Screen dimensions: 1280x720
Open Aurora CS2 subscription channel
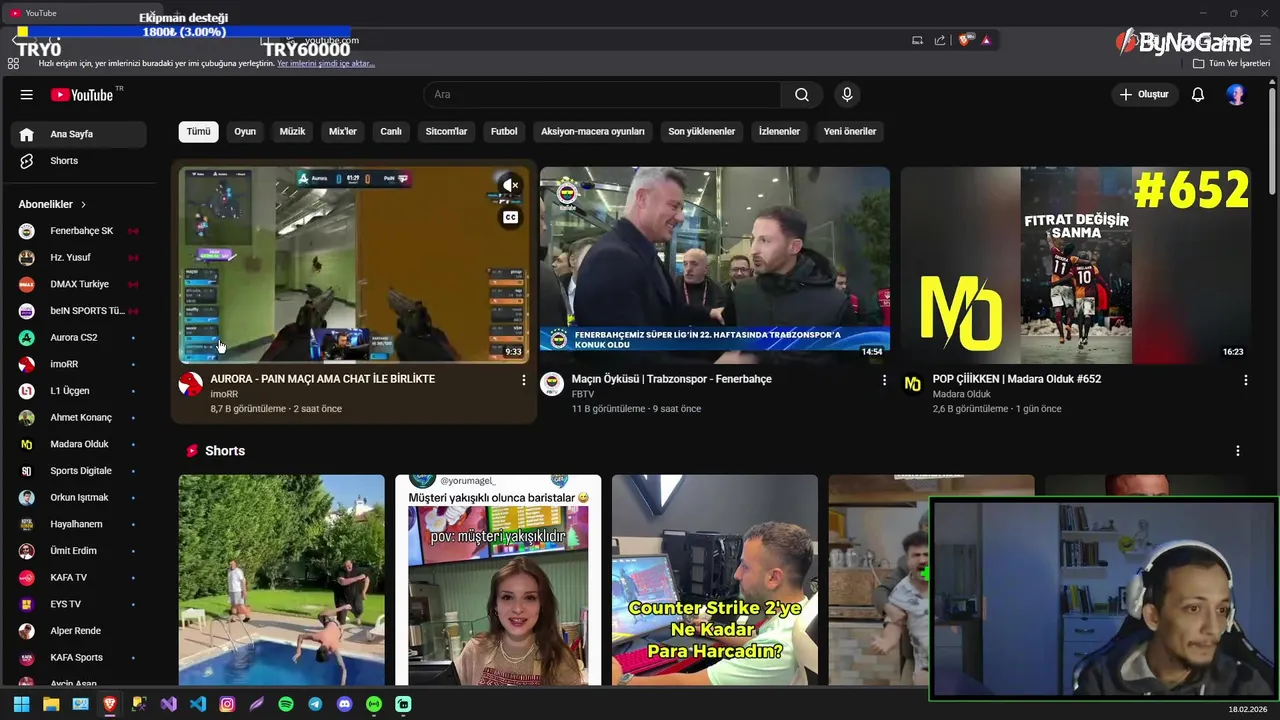[79, 338]
